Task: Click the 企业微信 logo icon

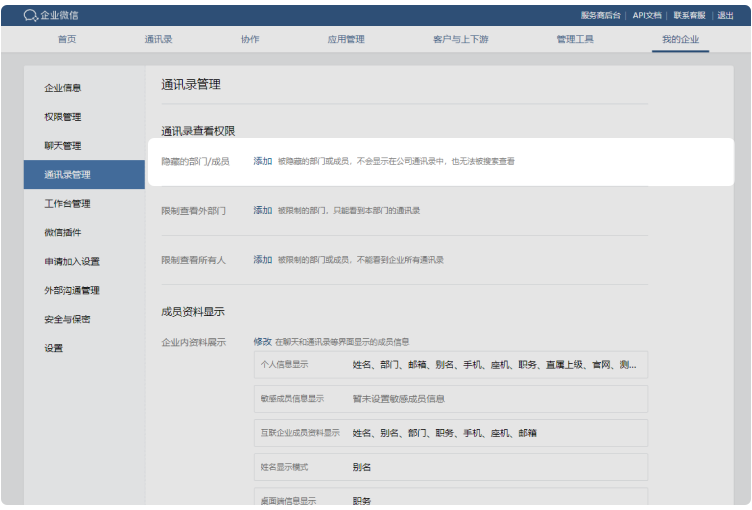Action: [x=31, y=15]
